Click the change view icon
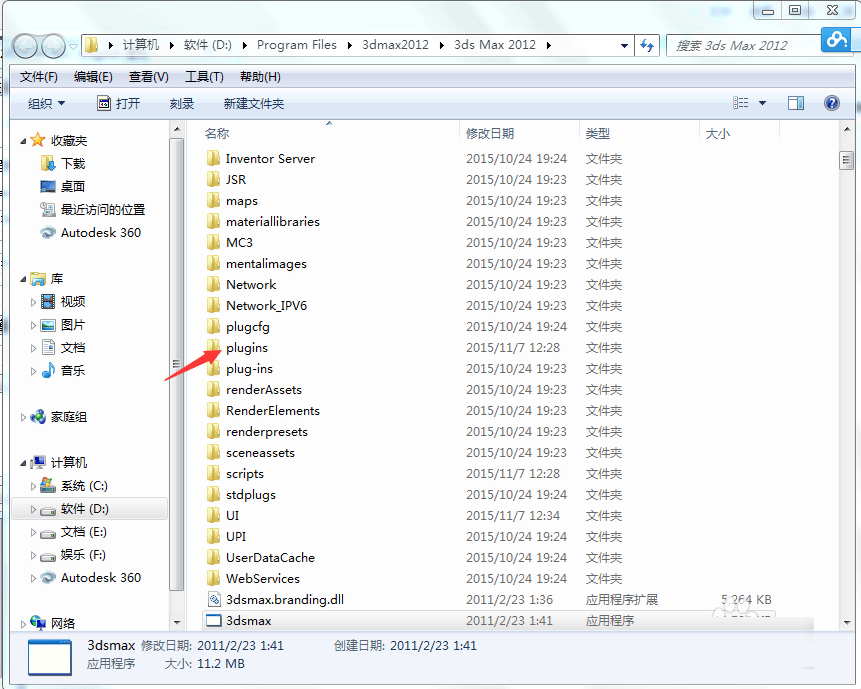Viewport: 861px width, 689px height. (741, 103)
